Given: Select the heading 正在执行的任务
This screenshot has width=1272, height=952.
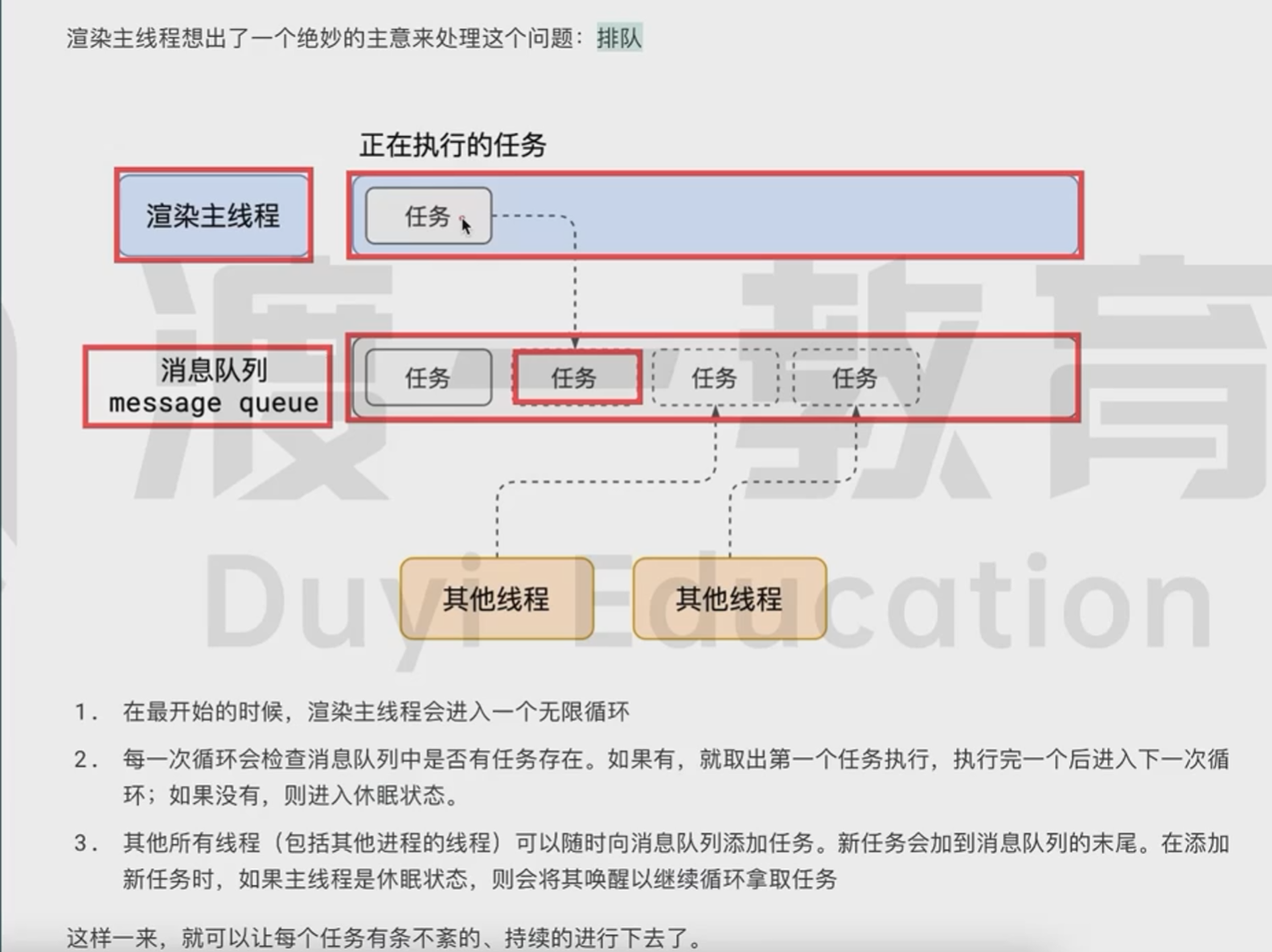Looking at the screenshot, I should [x=453, y=145].
